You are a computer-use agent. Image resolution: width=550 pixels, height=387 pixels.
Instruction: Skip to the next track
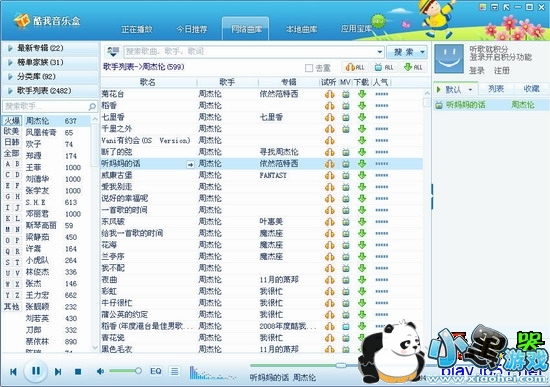pyautogui.click(x=58, y=372)
